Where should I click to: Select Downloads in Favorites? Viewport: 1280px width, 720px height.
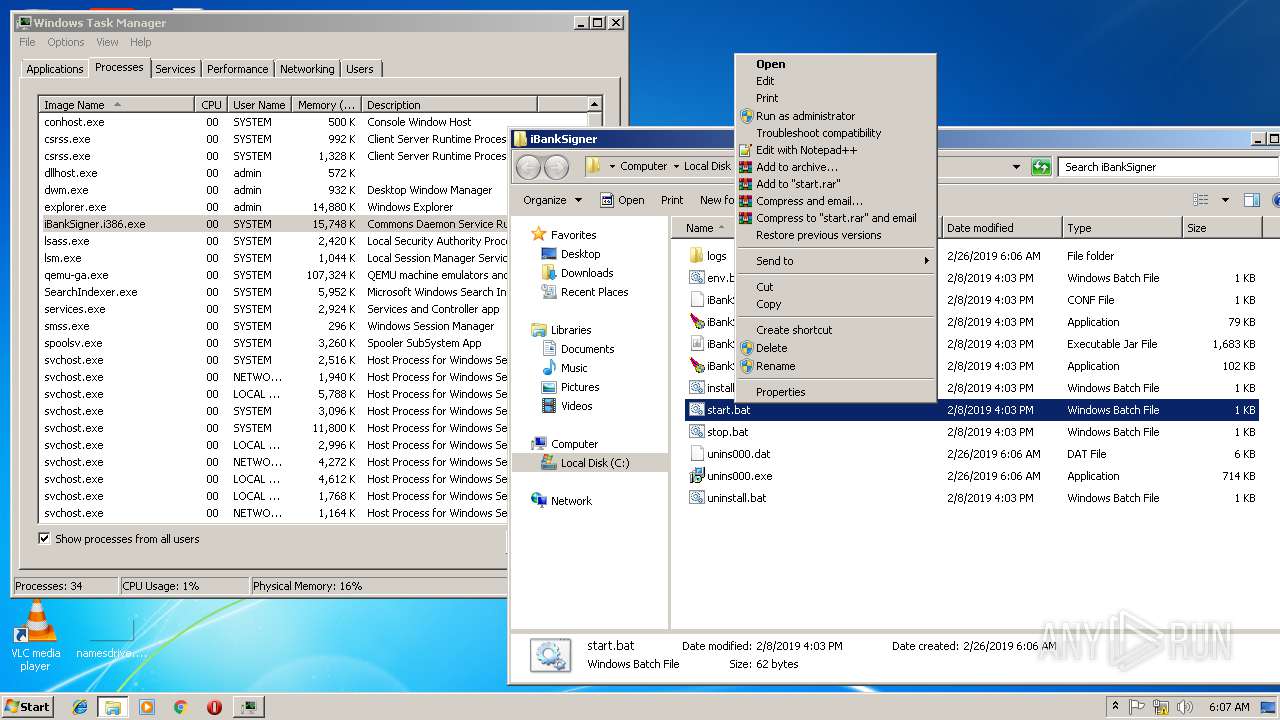(586, 273)
